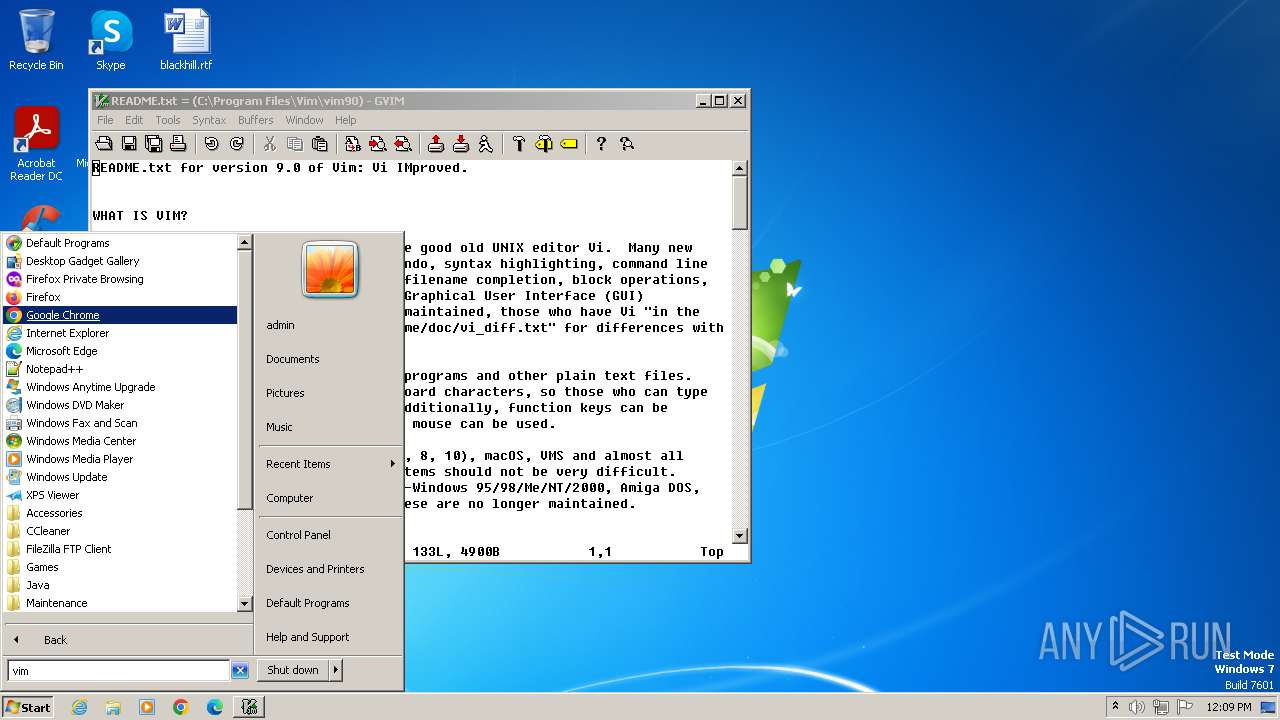This screenshot has height=720, width=1280.
Task: Click the volume icon in system tray
Action: [x=1137, y=707]
